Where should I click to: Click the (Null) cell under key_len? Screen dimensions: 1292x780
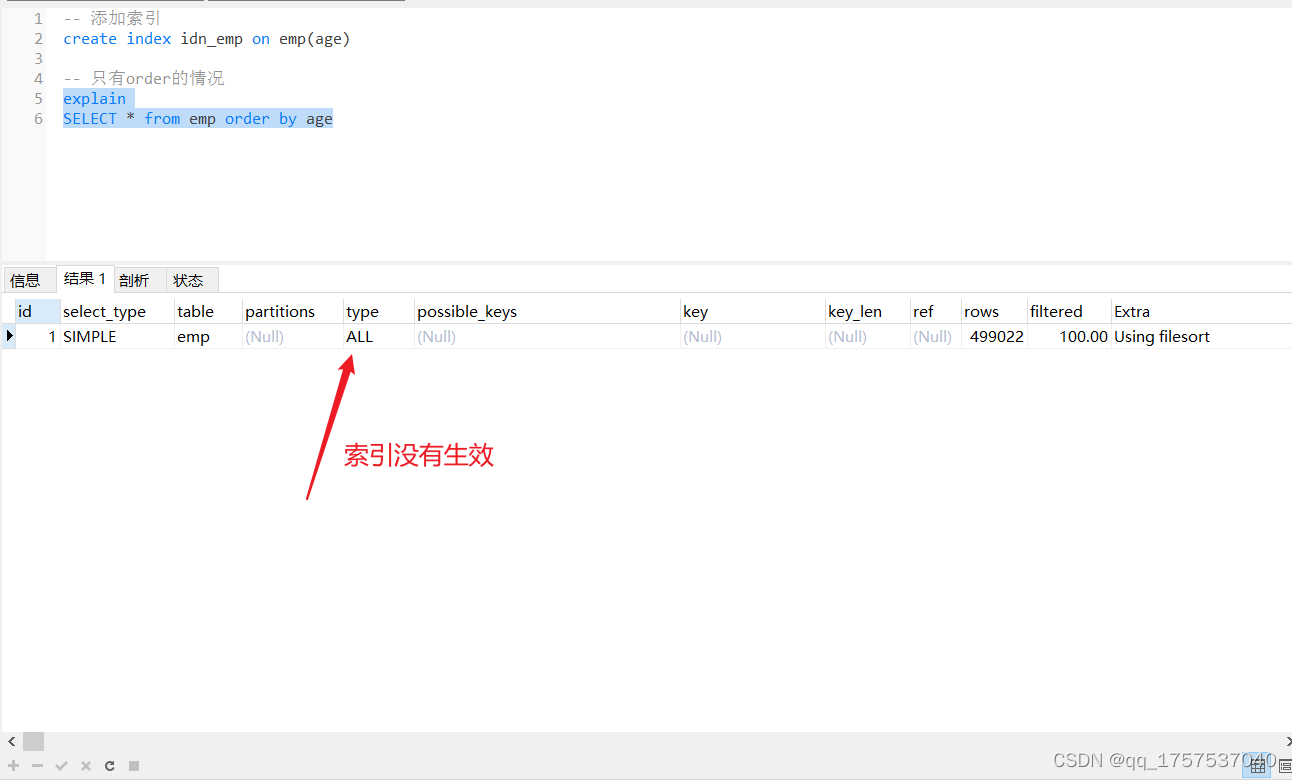(868, 337)
